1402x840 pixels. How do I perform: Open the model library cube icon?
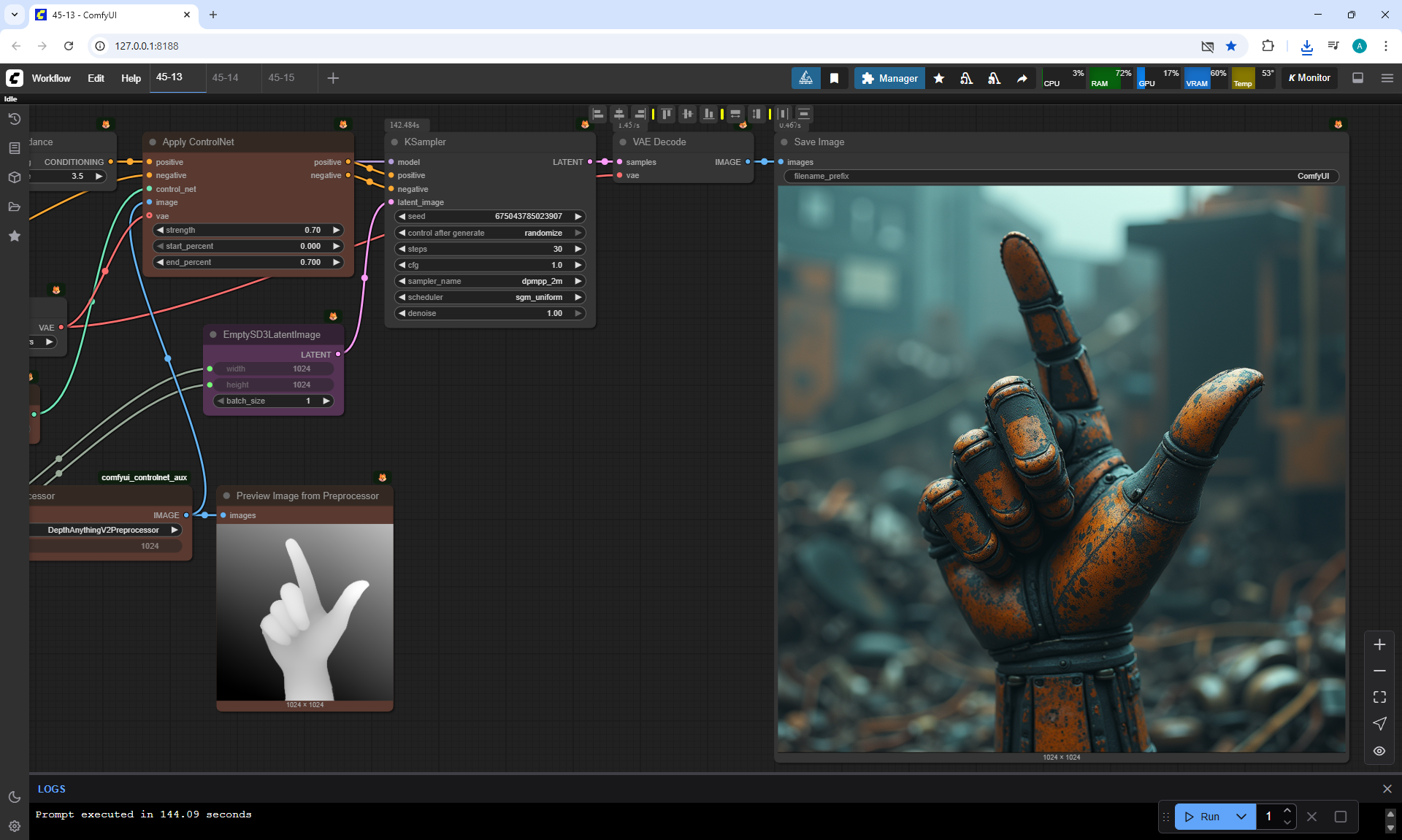click(14, 177)
